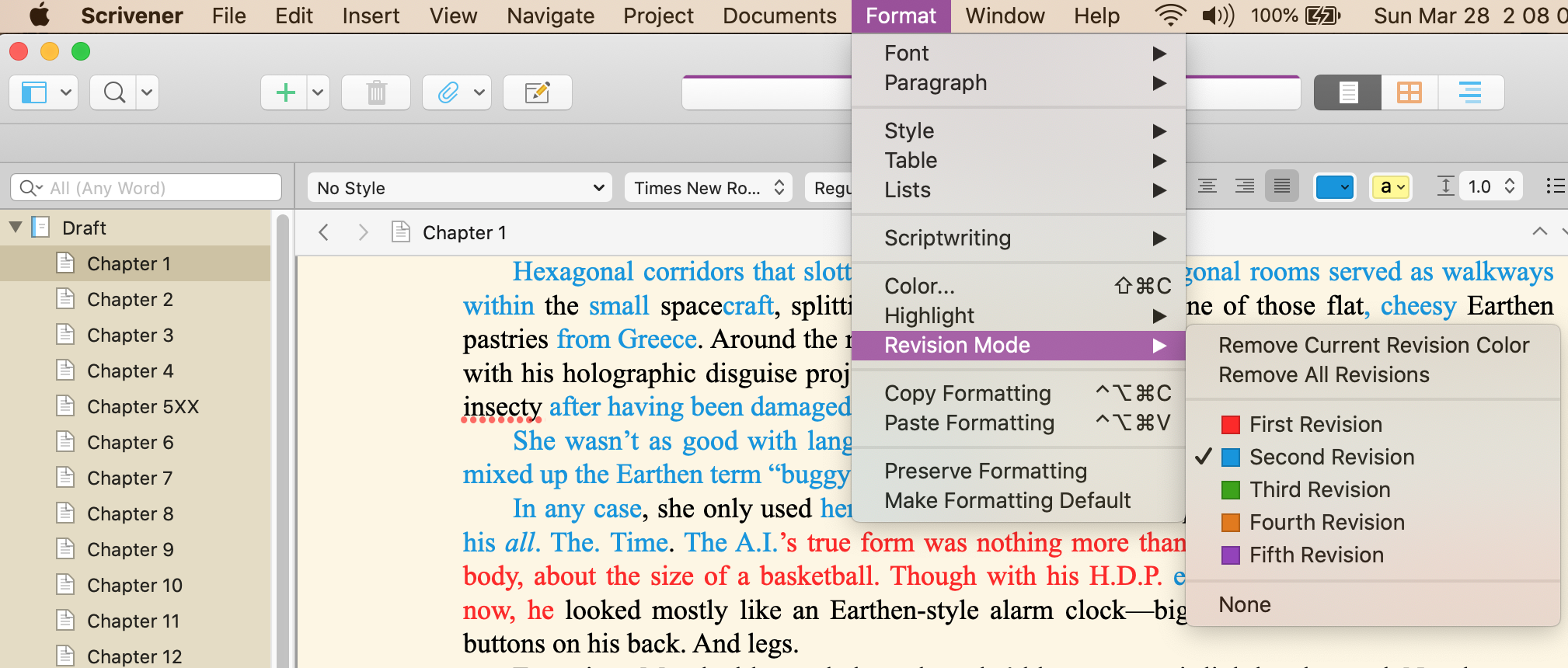Click the Apple menu icon
1568x668 pixels.
point(38,16)
